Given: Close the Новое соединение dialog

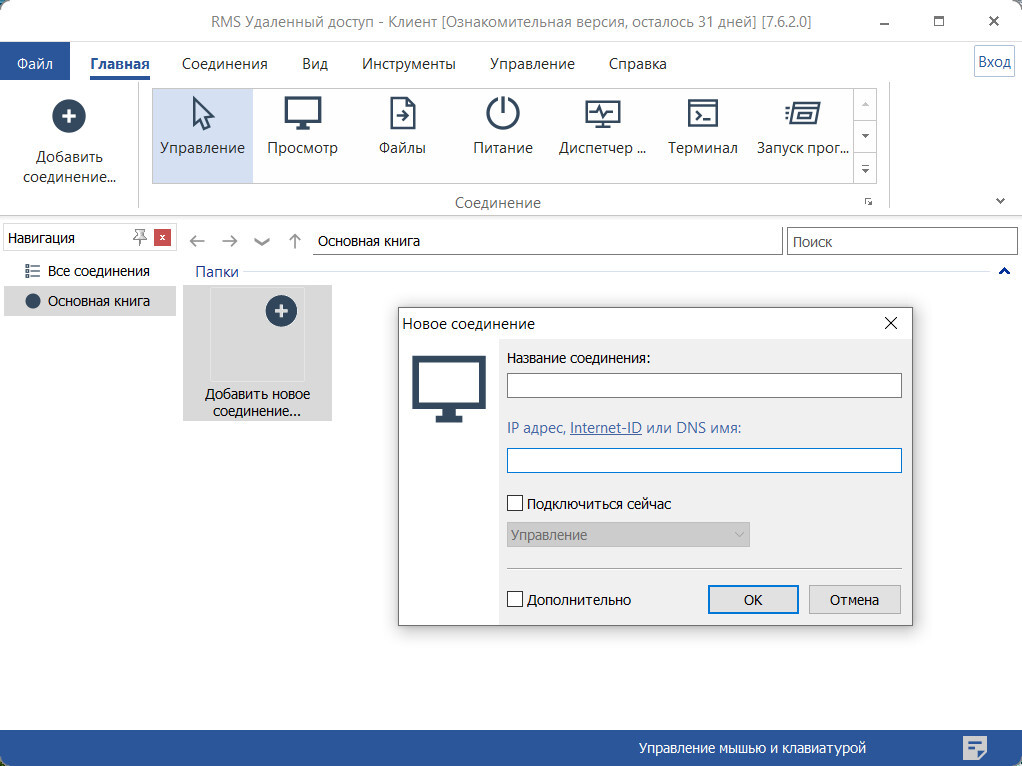Looking at the screenshot, I should pyautogui.click(x=891, y=323).
